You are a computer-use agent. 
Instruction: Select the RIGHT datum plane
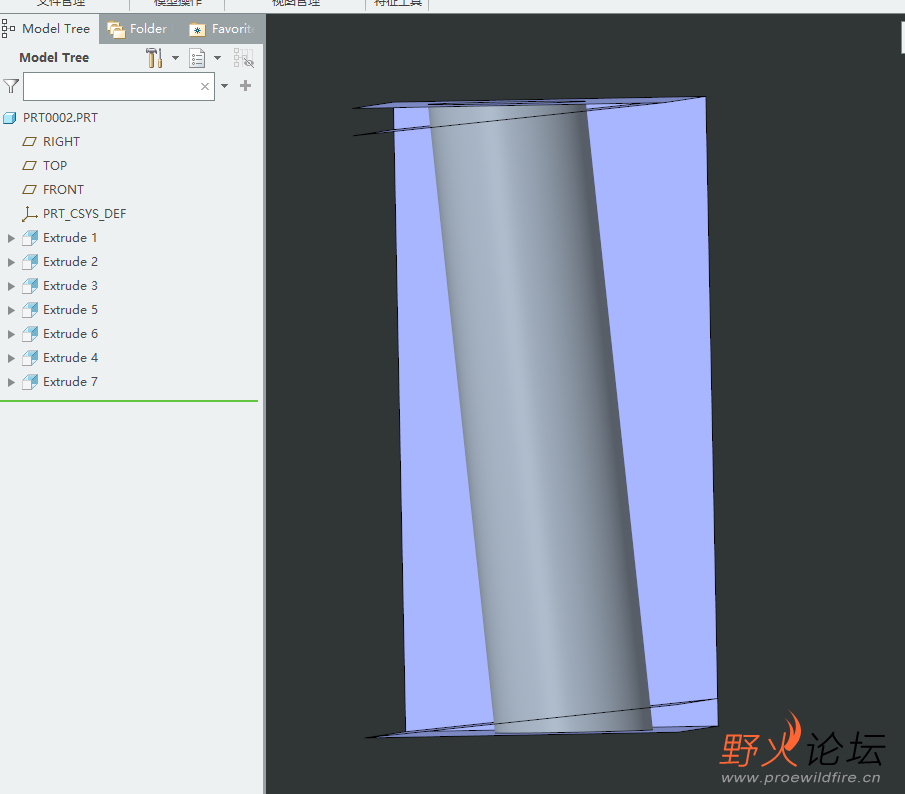[x=61, y=142]
